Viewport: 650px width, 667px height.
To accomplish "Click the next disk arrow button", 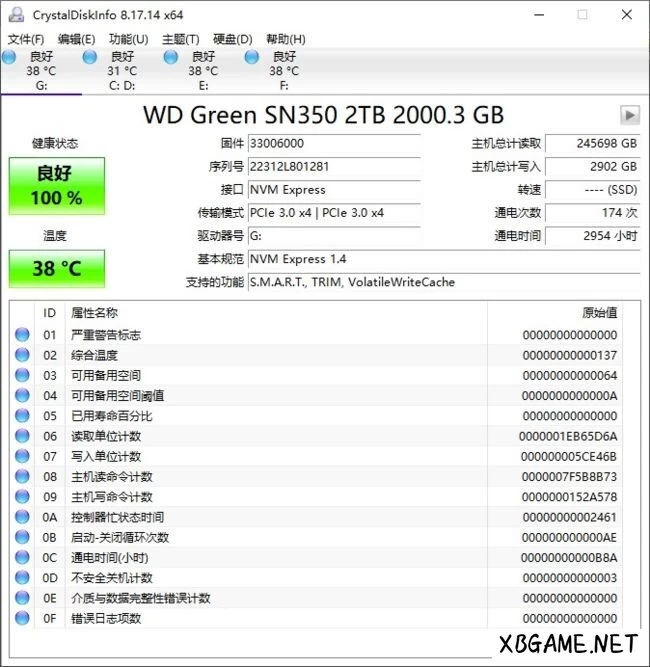I will coord(629,115).
